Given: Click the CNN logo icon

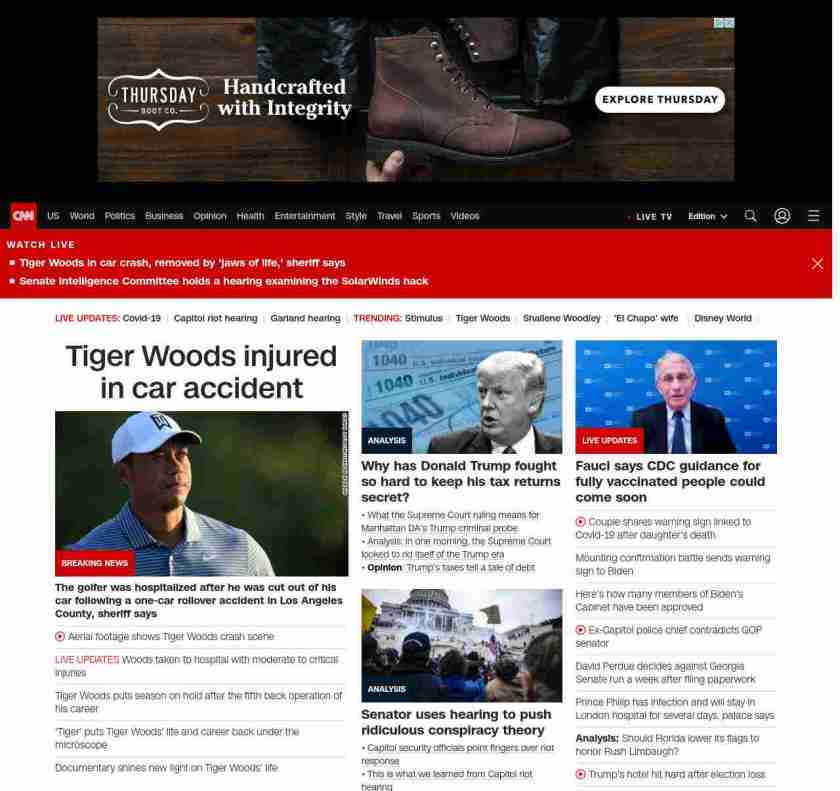Looking at the screenshot, I should click(x=23, y=216).
